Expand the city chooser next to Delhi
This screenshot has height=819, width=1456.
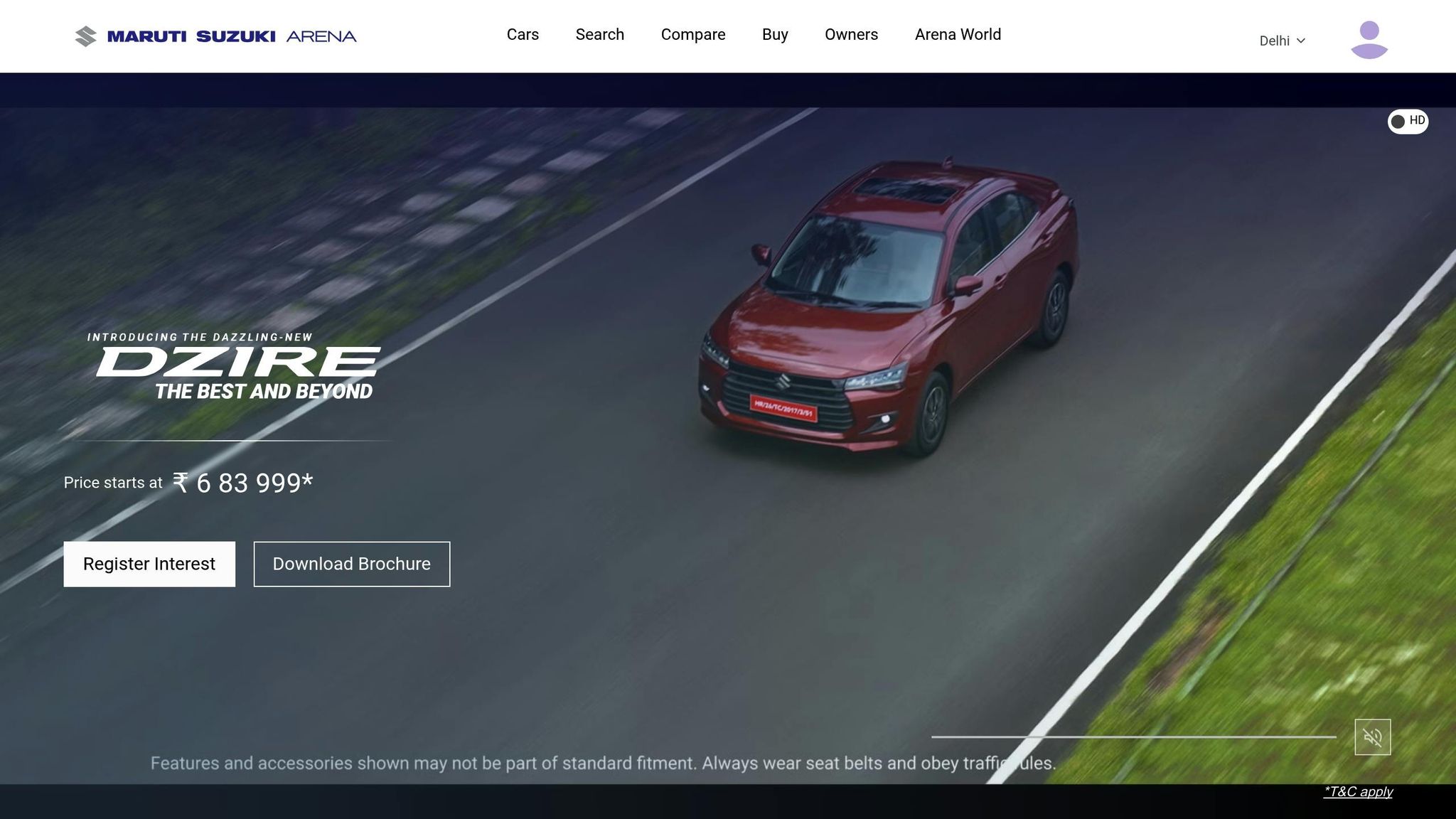(x=1302, y=41)
